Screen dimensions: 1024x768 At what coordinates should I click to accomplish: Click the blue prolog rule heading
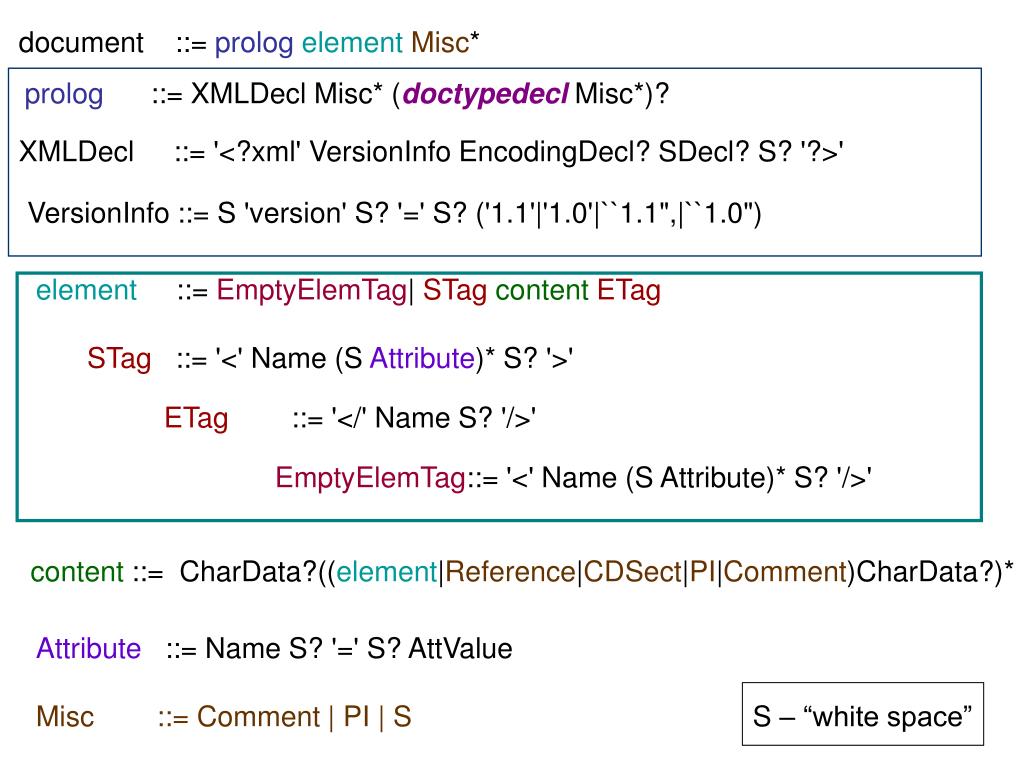pos(64,95)
